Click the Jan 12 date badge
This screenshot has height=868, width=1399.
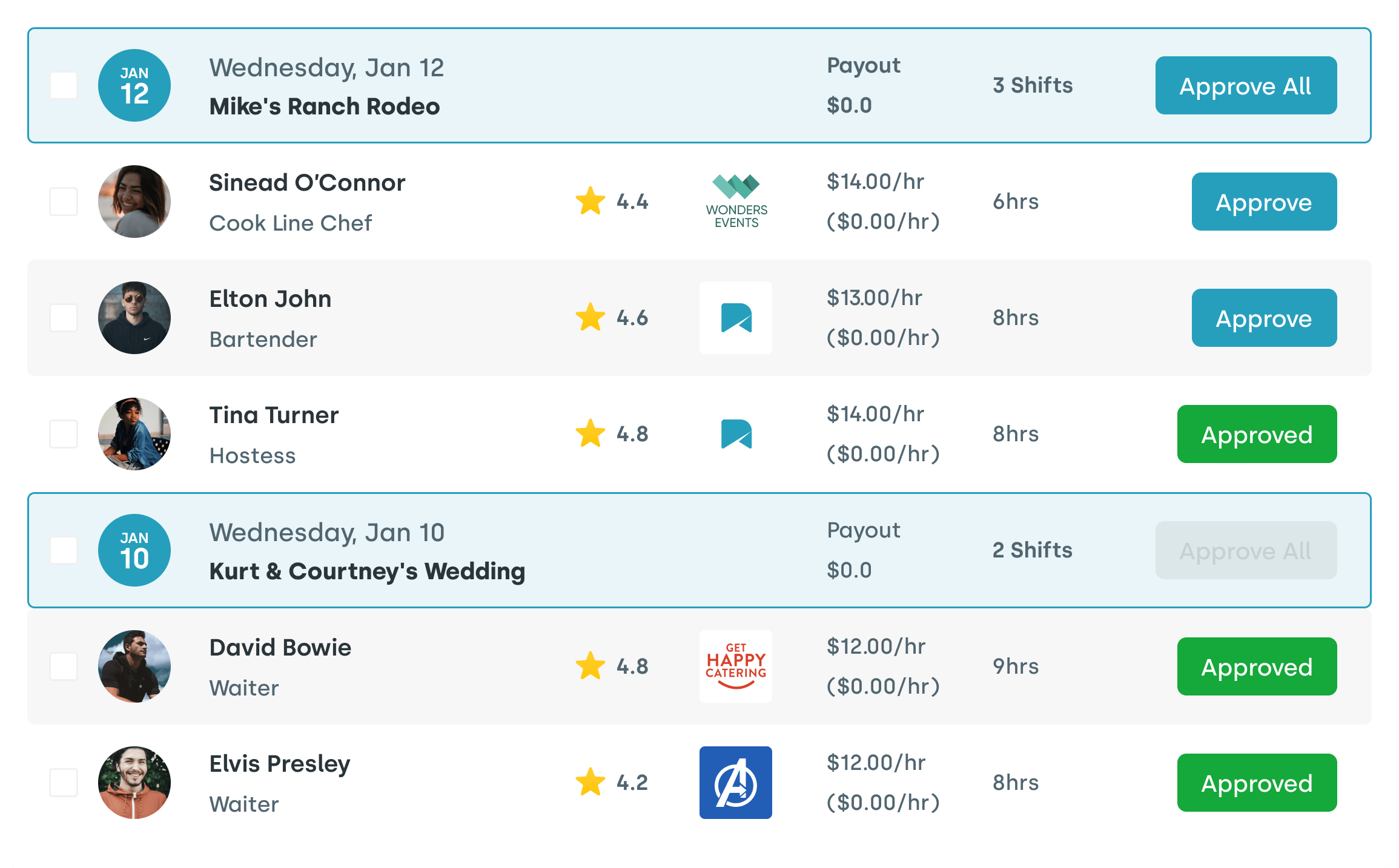coord(134,85)
